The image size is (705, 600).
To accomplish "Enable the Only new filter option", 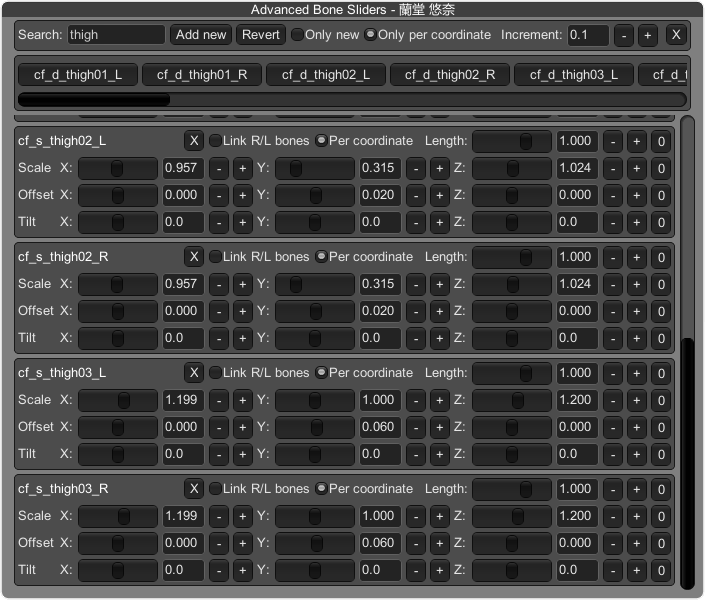I will 298,35.
